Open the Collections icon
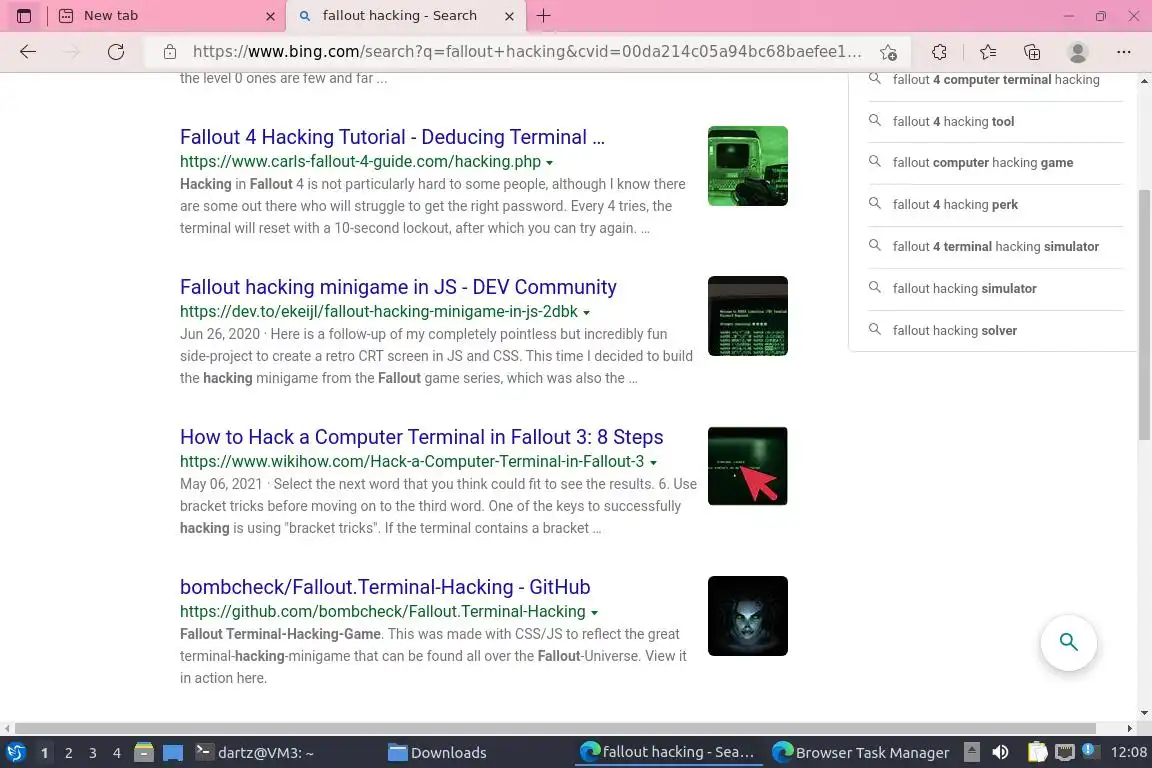Screen dimensions: 1152x768 pyautogui.click(x=1032, y=52)
